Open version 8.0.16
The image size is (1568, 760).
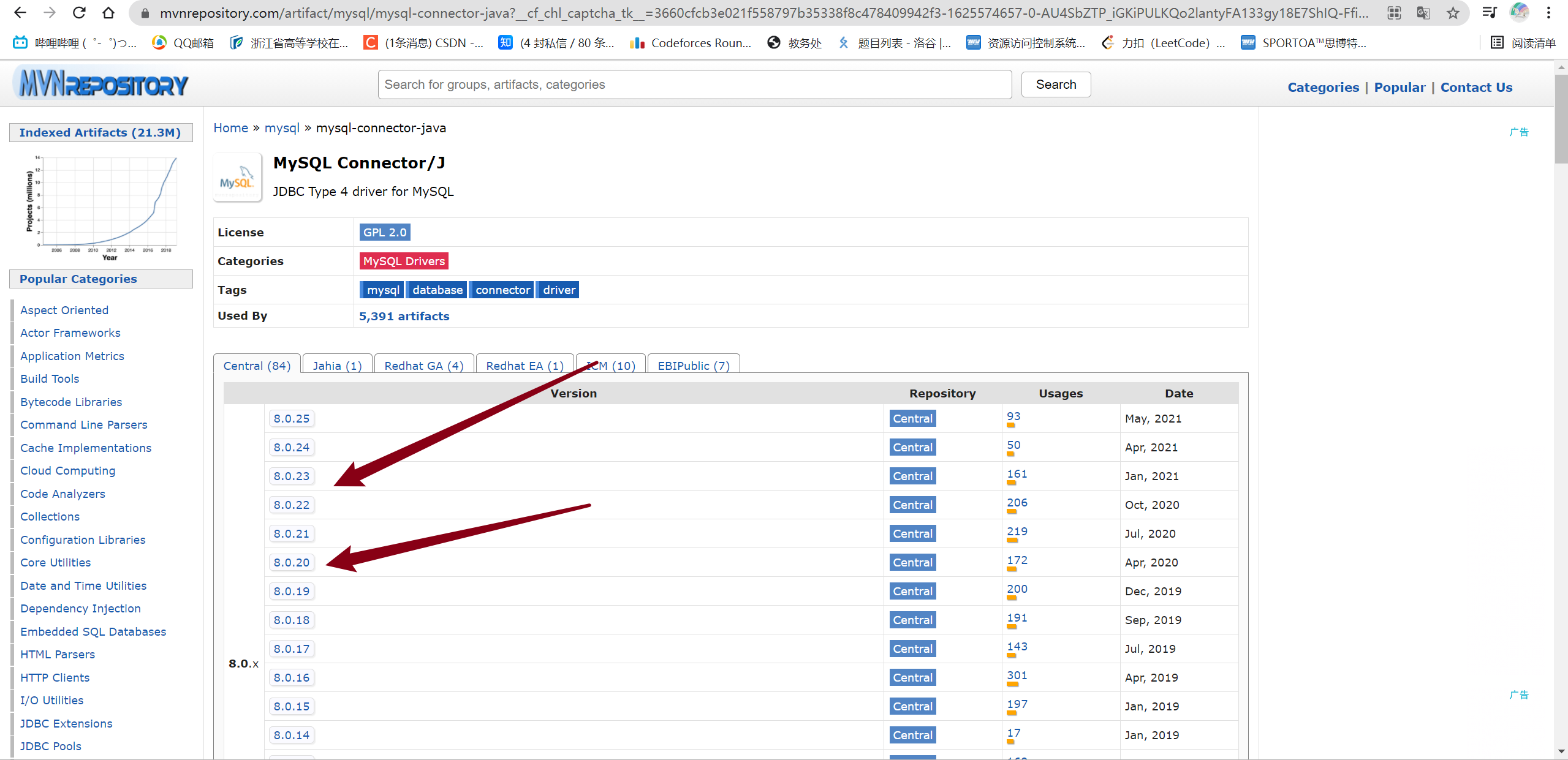click(292, 677)
